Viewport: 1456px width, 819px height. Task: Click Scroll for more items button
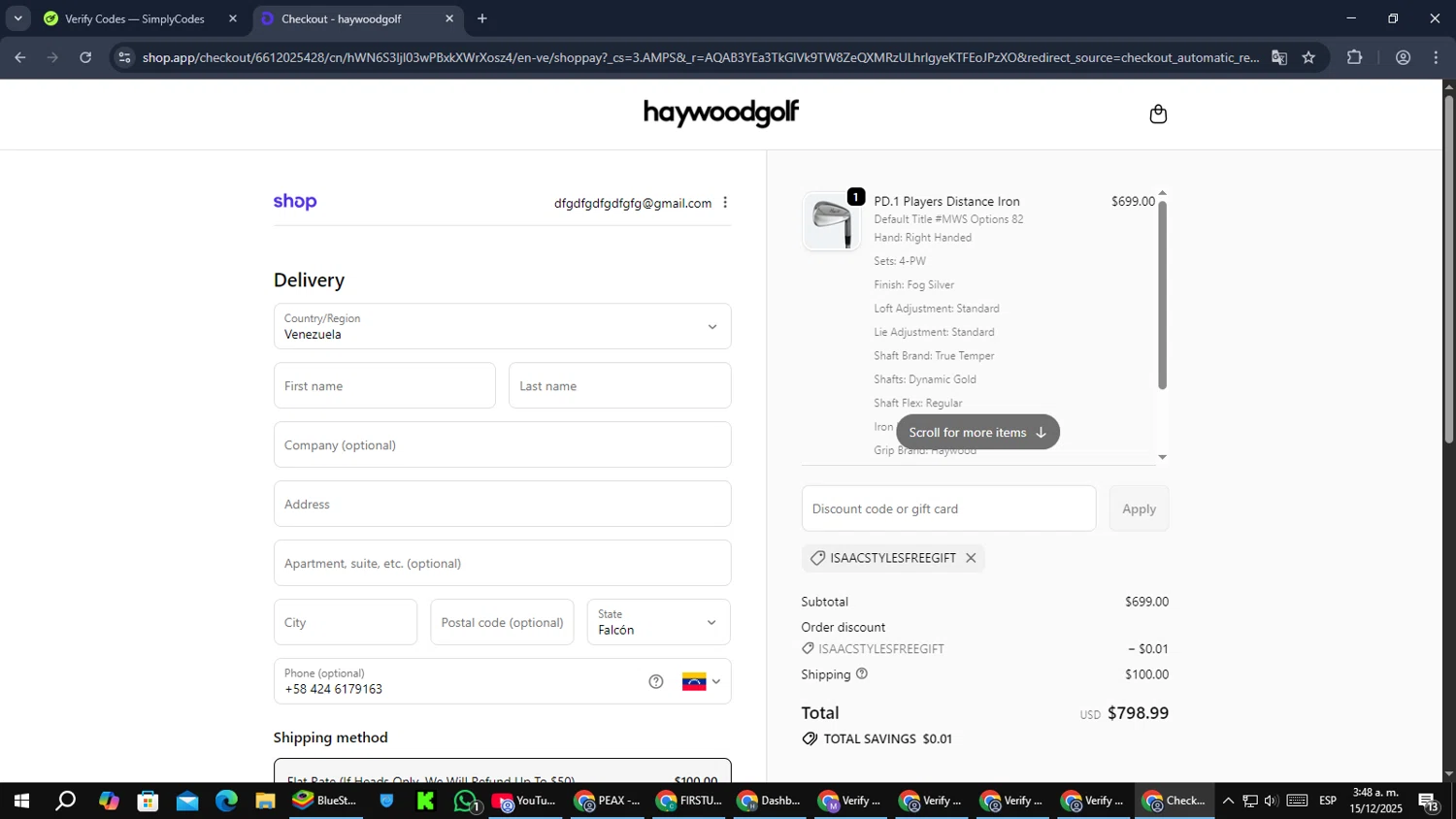tap(977, 432)
